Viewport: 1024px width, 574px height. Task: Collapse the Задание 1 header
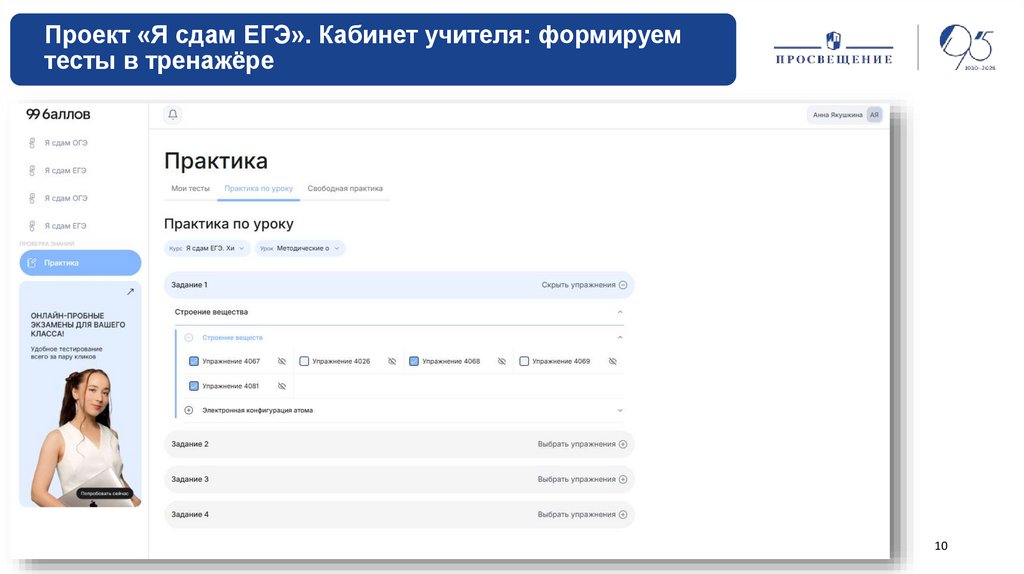(x=399, y=285)
